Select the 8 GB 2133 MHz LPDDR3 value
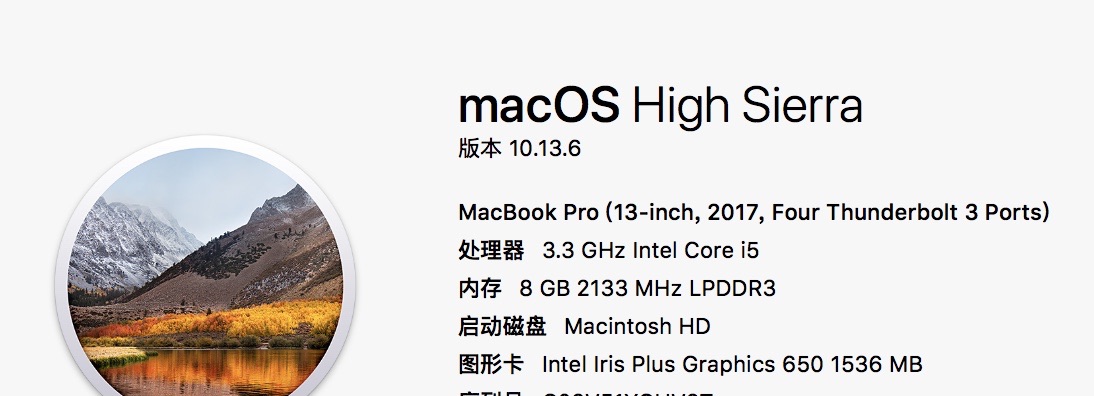The height and width of the screenshot is (396, 1094). click(x=647, y=288)
